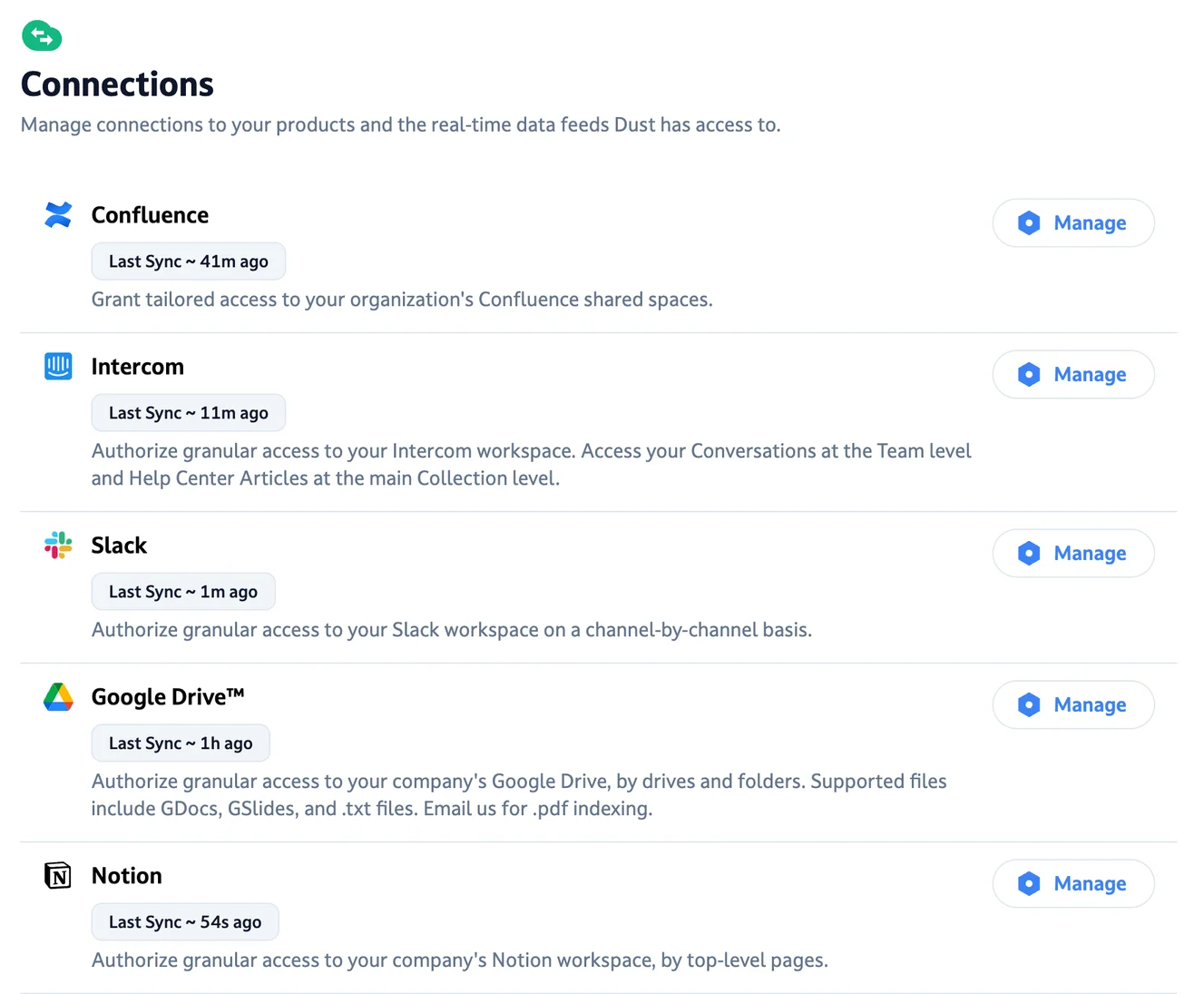
Task: Click Notion Last Sync 54s ago badge
Action: coord(184,922)
